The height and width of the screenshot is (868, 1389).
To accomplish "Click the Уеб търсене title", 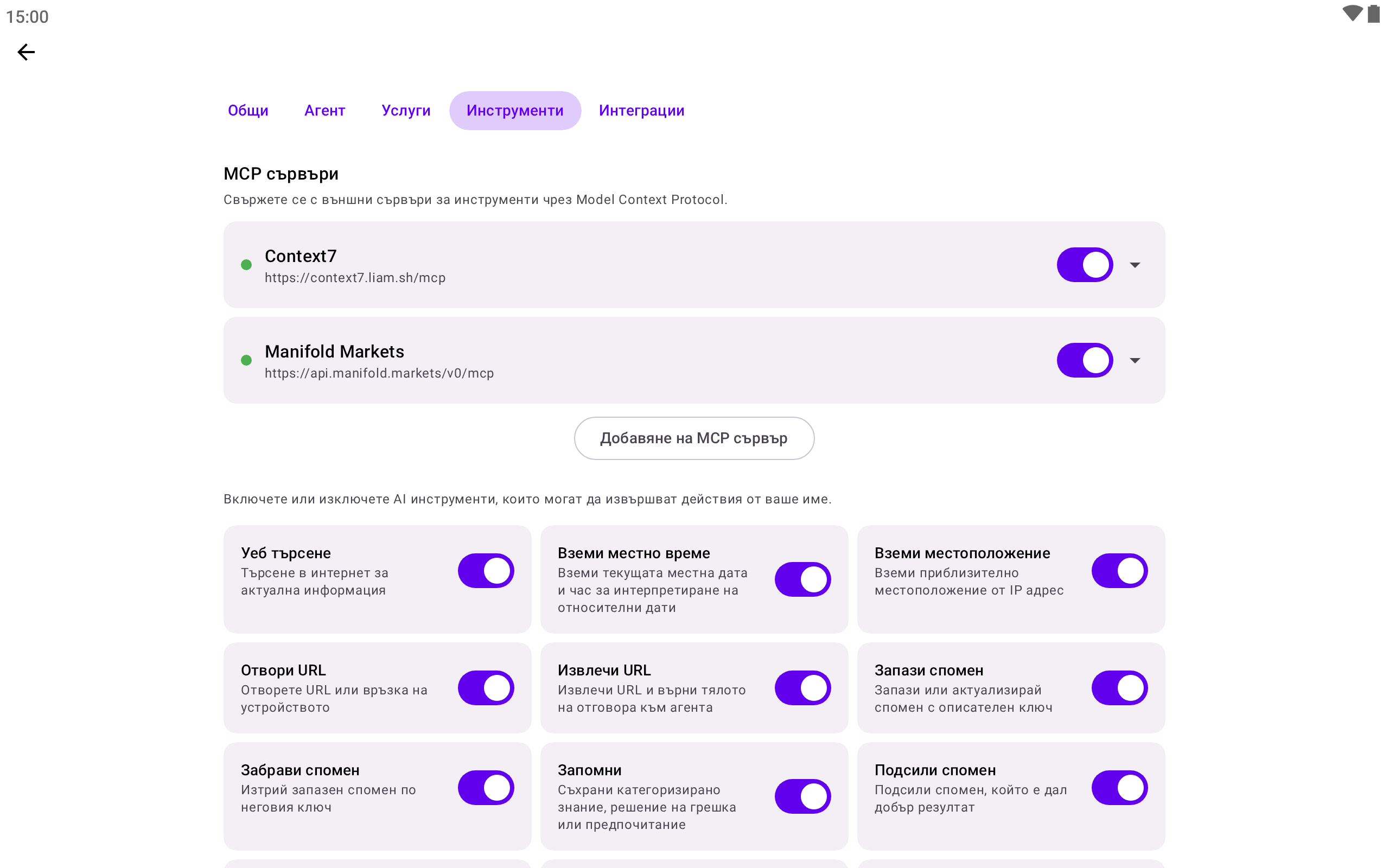I will (x=286, y=553).
